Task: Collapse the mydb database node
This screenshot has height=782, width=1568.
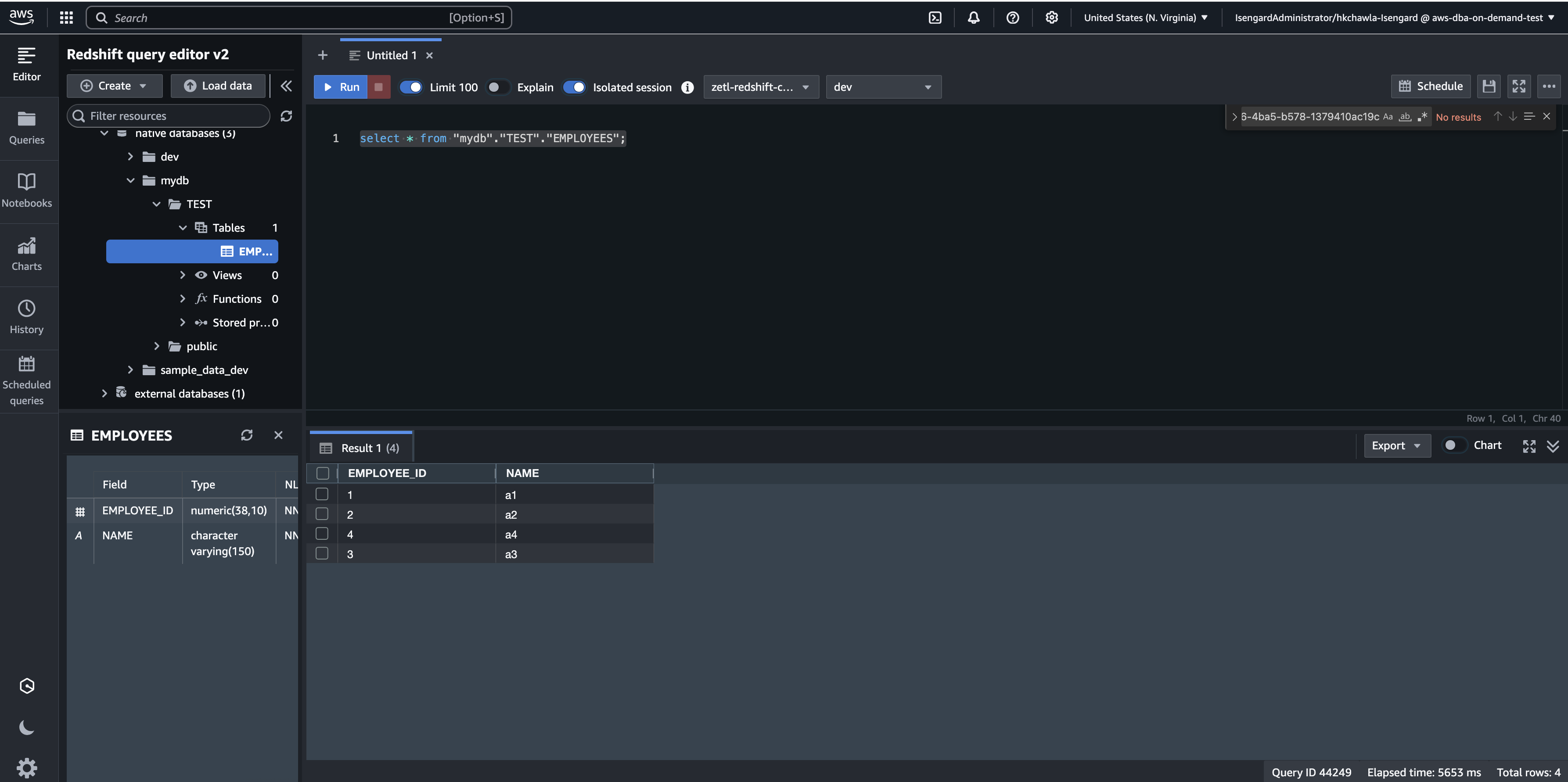Action: coord(130,180)
